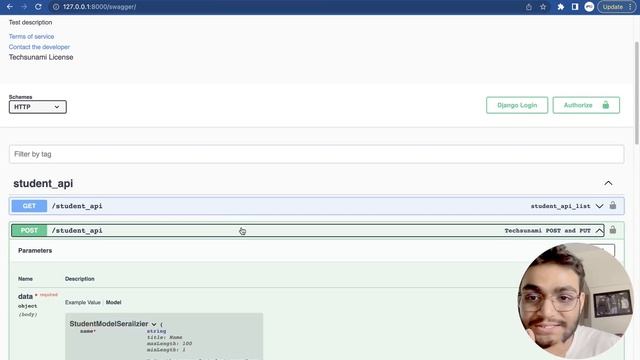Screen dimensions: 640x360
Task: Click the data parameter name
Action: 25,296
